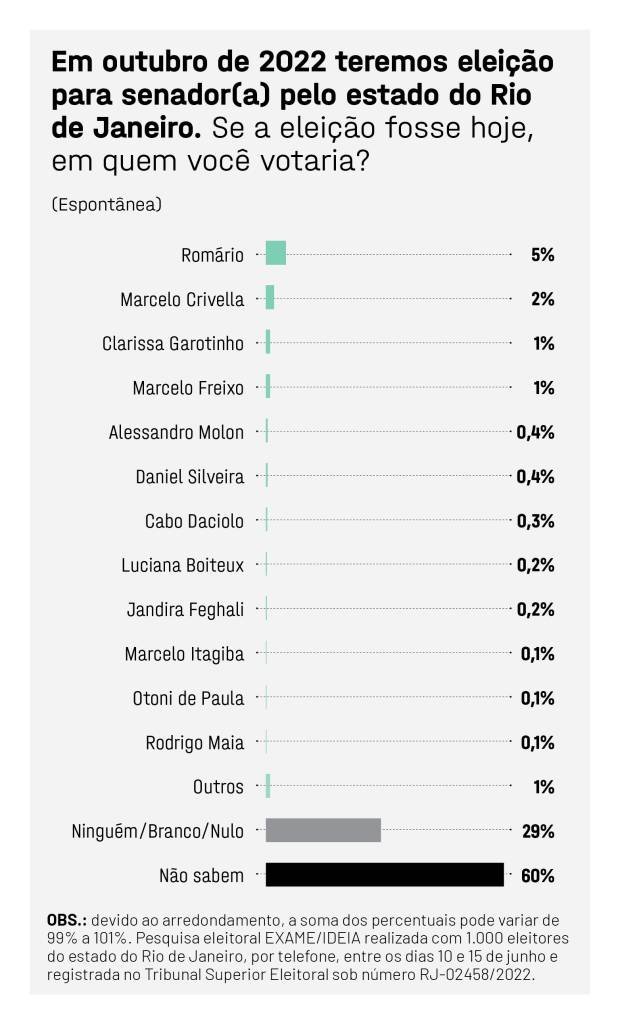Click the Luciana Boiteux label
This screenshot has height=1024, width=620.
pos(183,566)
